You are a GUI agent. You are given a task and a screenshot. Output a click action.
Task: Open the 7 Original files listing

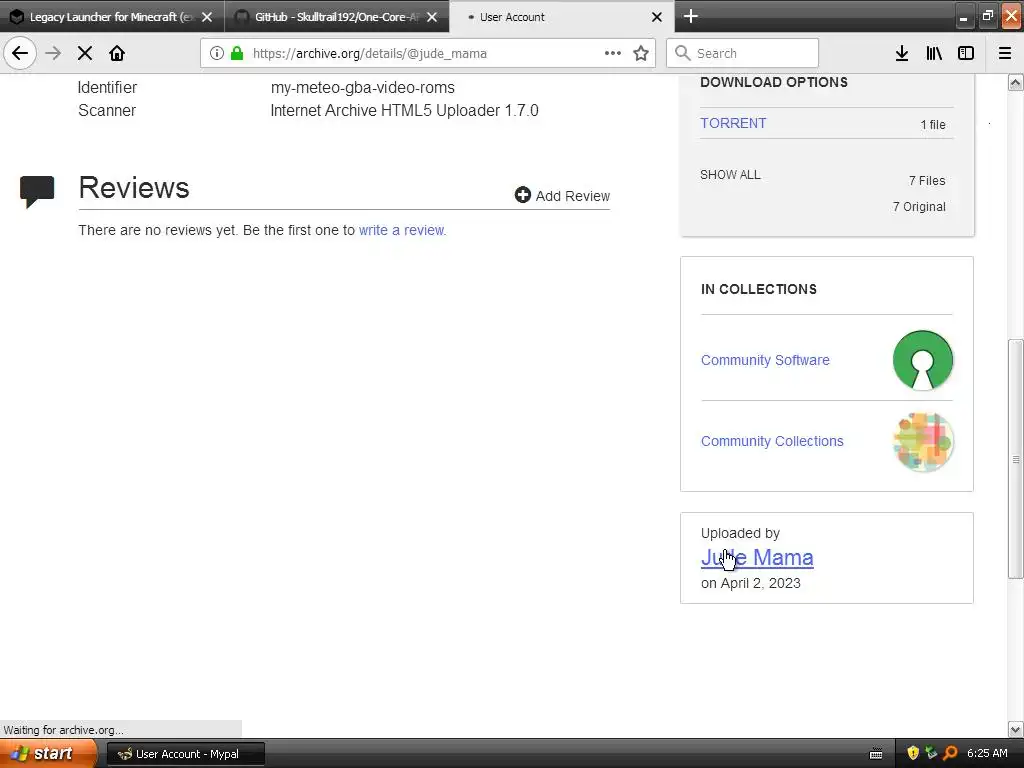coord(919,206)
